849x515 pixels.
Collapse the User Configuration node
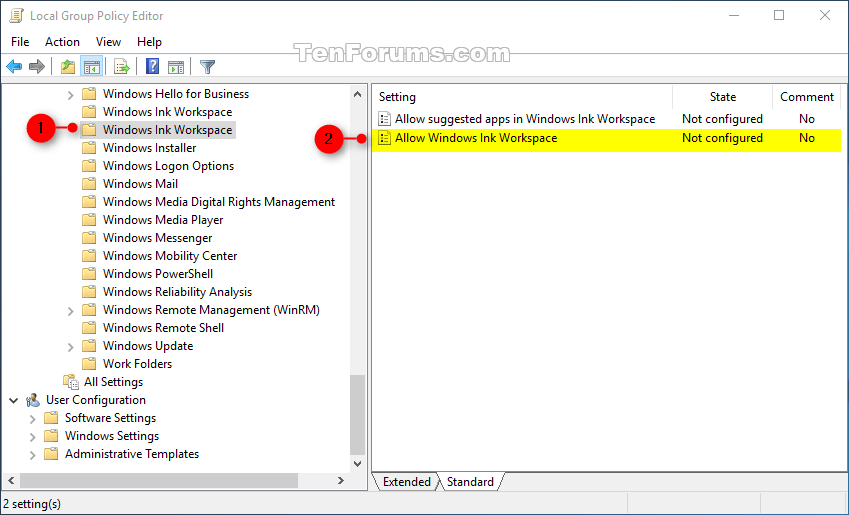(14, 400)
